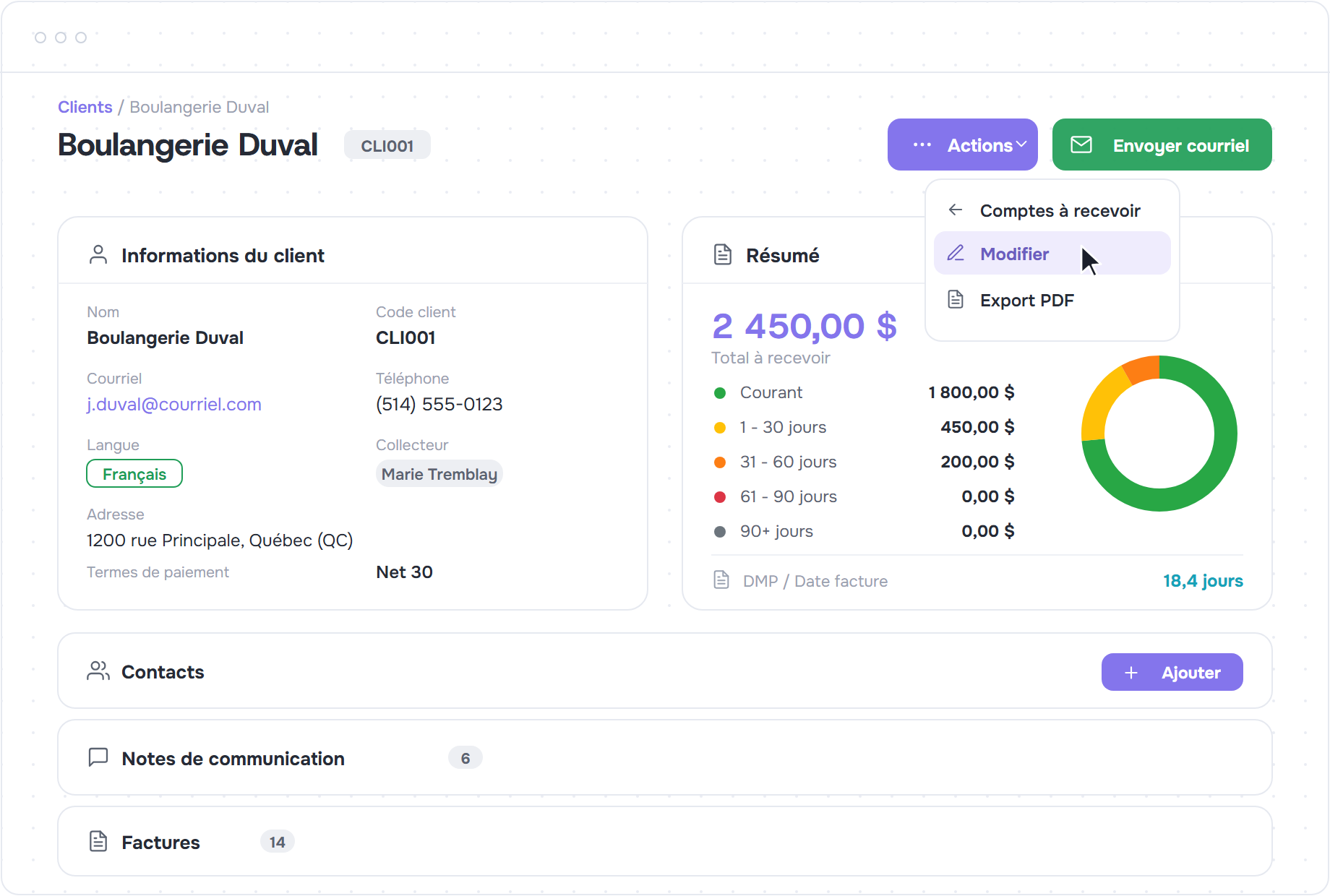The width and height of the screenshot is (1330, 896).
Task: Open the j.duval@courriel.com email link
Action: click(x=174, y=404)
